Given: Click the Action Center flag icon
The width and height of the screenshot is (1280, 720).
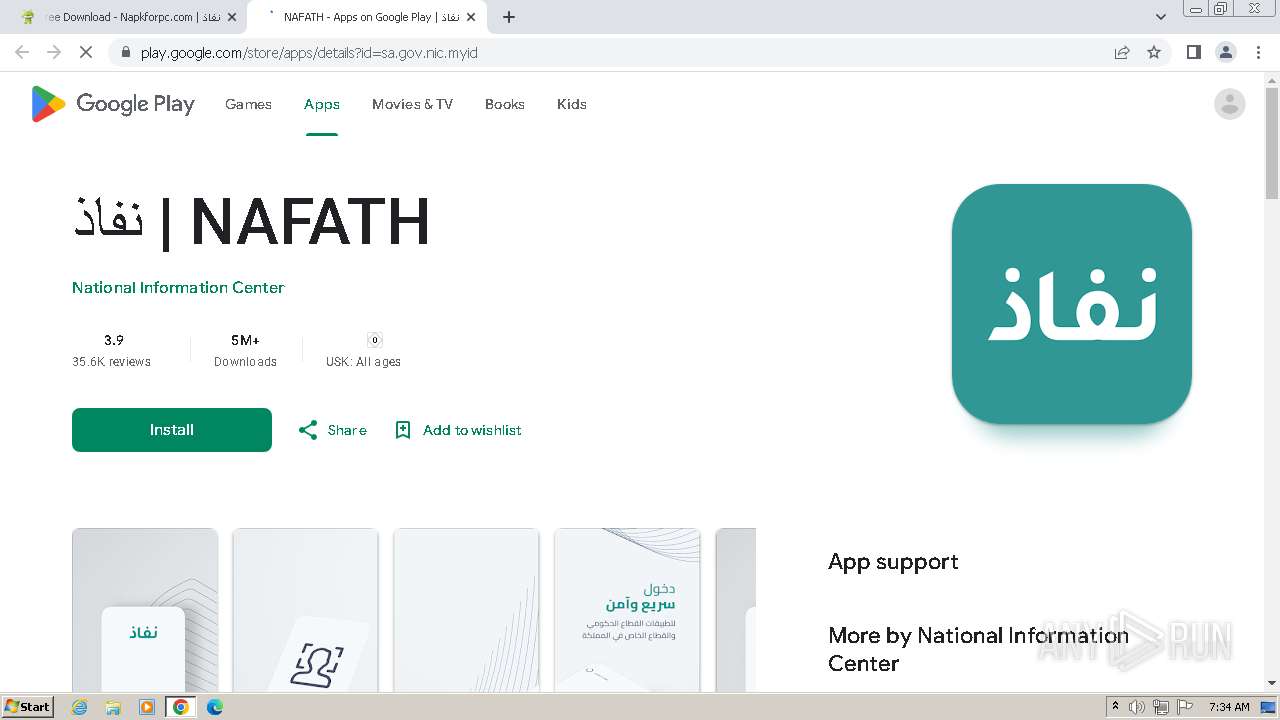Looking at the screenshot, I should [x=1185, y=707].
